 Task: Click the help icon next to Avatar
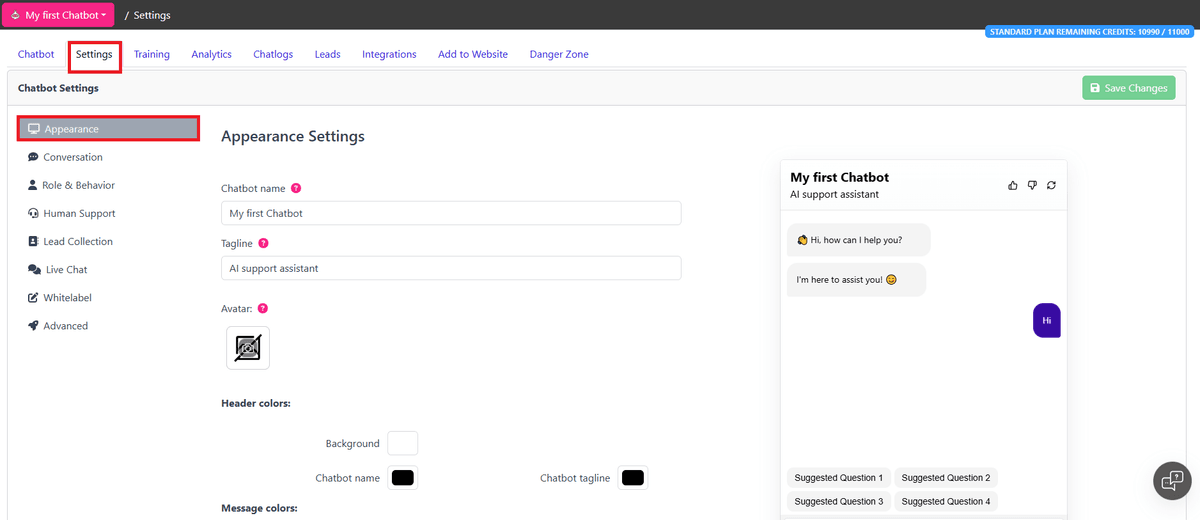263,308
